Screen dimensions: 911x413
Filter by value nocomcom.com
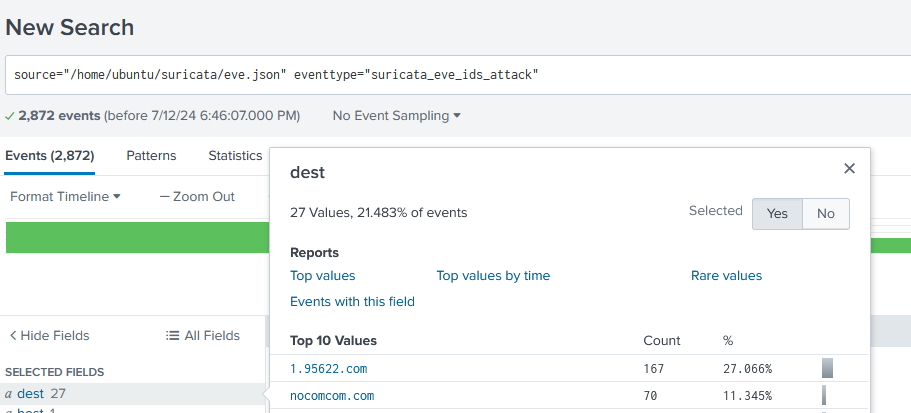coord(332,396)
